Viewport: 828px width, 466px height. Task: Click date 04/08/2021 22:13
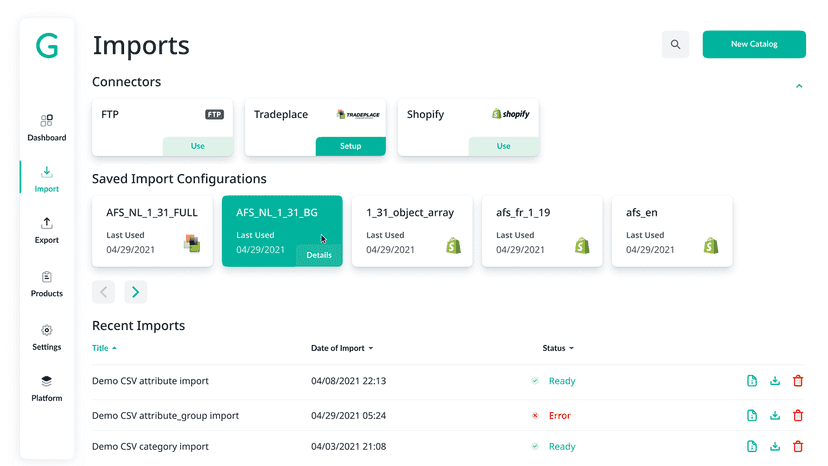coord(349,381)
